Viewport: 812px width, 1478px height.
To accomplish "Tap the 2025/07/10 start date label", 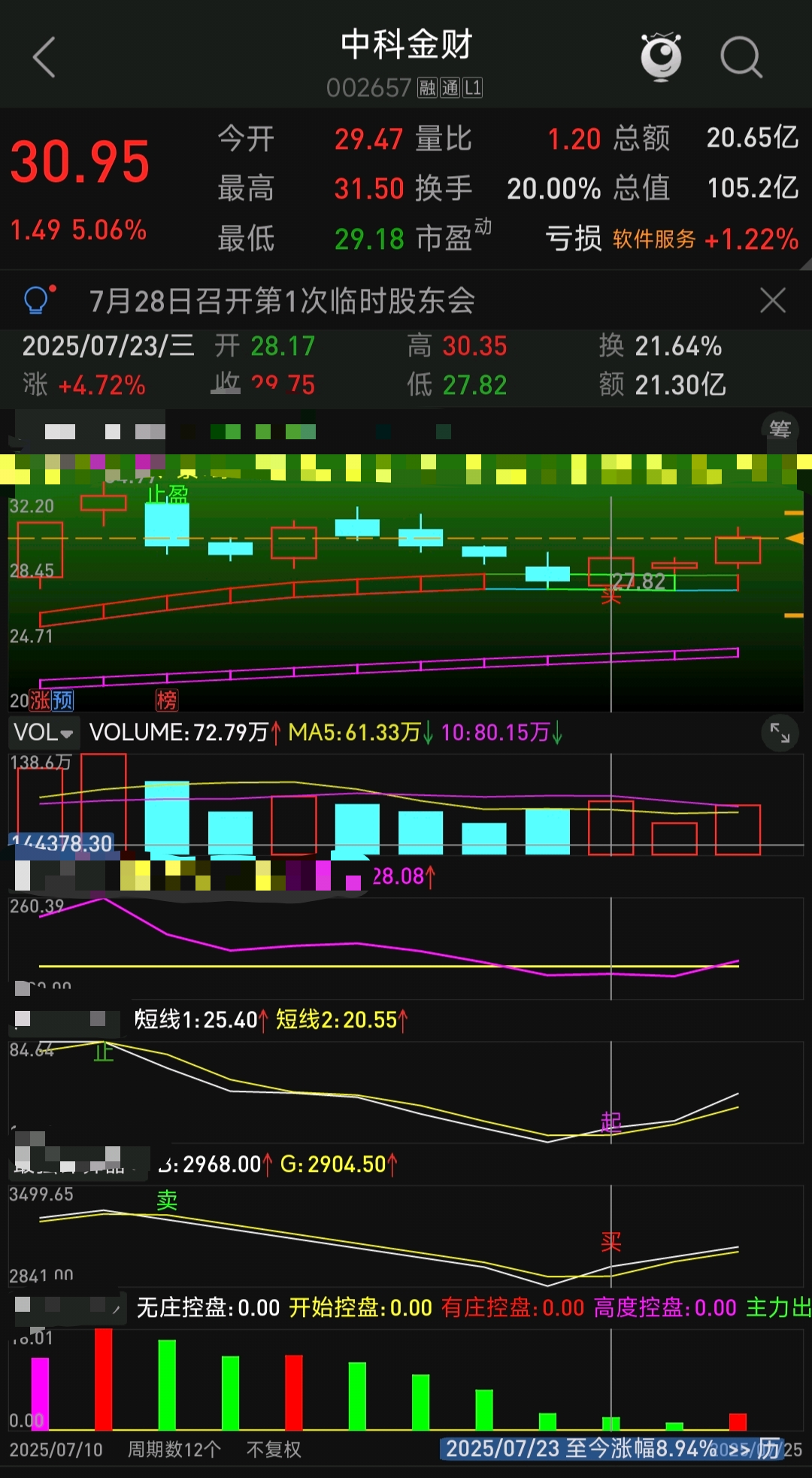I will [56, 1449].
